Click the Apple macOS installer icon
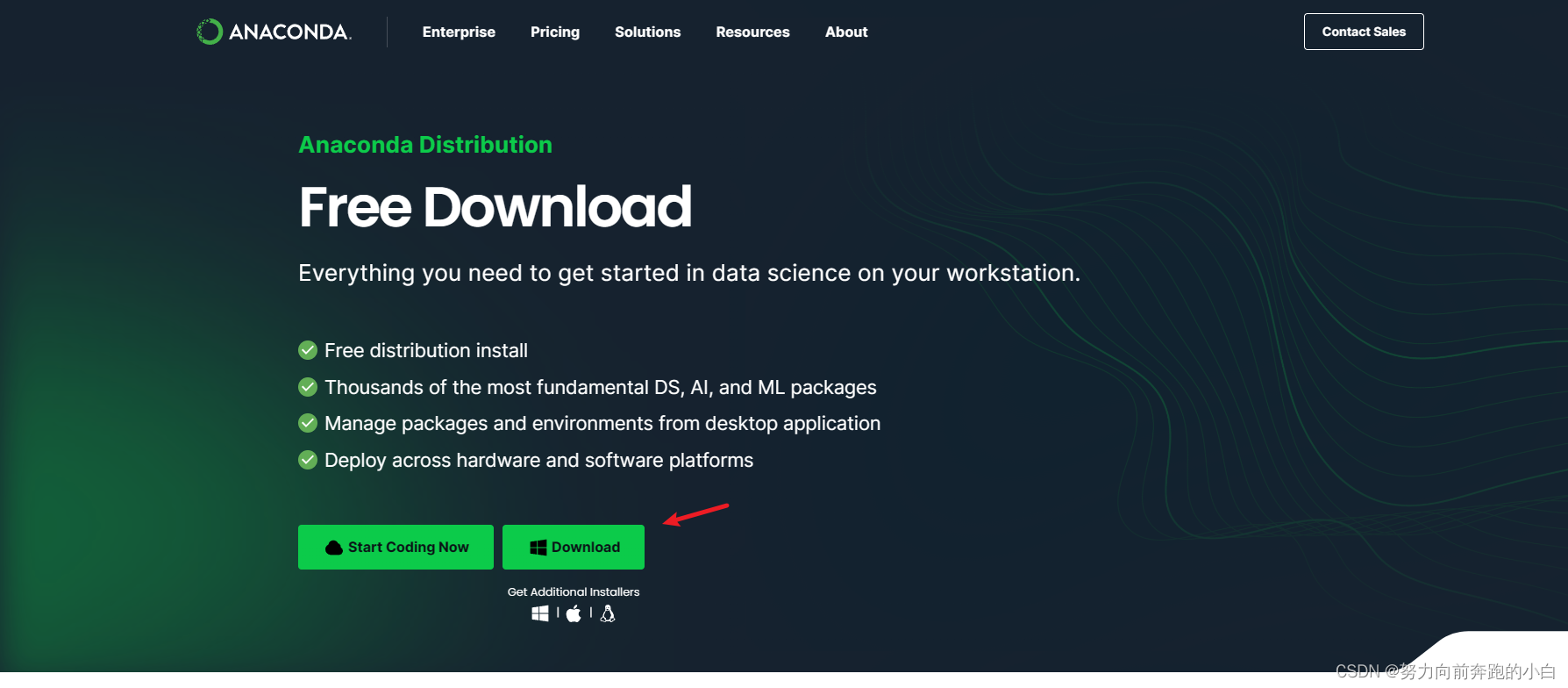Screen dimensions: 1568x688 tap(574, 613)
